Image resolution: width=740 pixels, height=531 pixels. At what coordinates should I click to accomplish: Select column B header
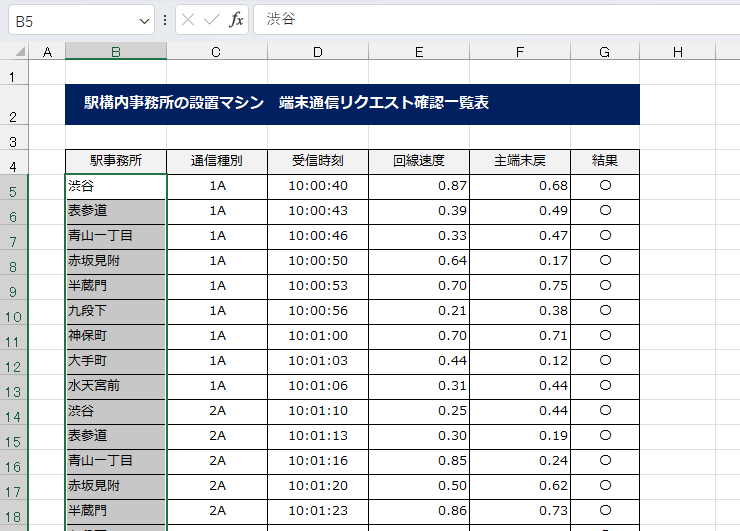pos(116,52)
